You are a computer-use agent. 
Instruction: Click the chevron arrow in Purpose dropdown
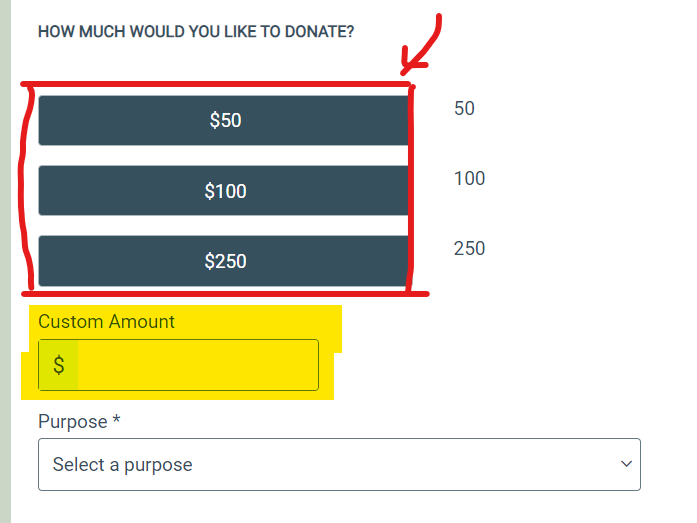point(627,464)
